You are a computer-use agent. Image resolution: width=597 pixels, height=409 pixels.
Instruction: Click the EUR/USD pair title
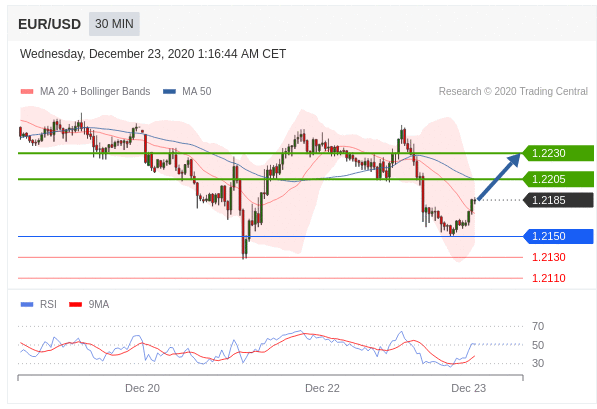click(x=49, y=24)
